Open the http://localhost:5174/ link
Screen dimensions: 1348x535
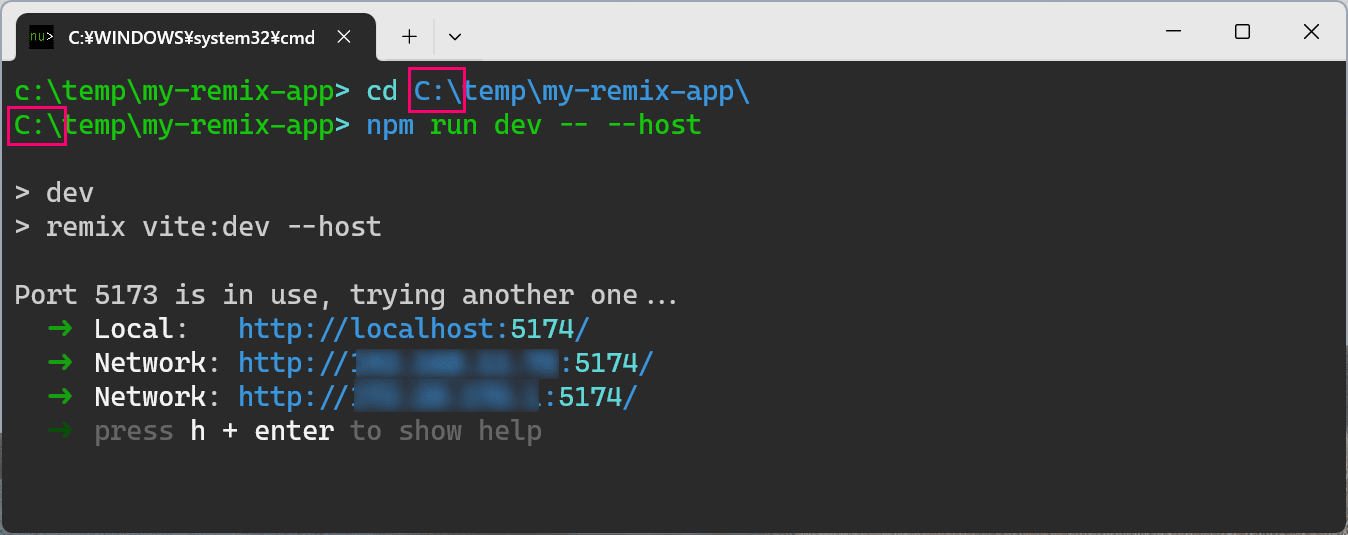(414, 329)
